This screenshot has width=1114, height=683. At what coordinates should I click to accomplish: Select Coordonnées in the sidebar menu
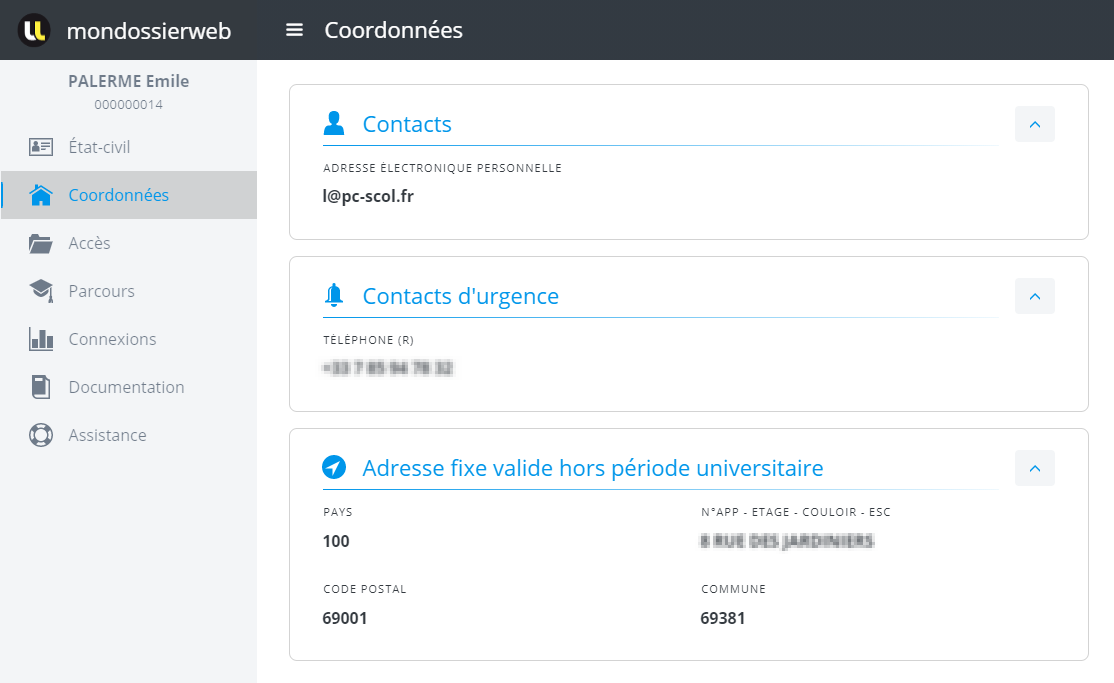[118, 195]
